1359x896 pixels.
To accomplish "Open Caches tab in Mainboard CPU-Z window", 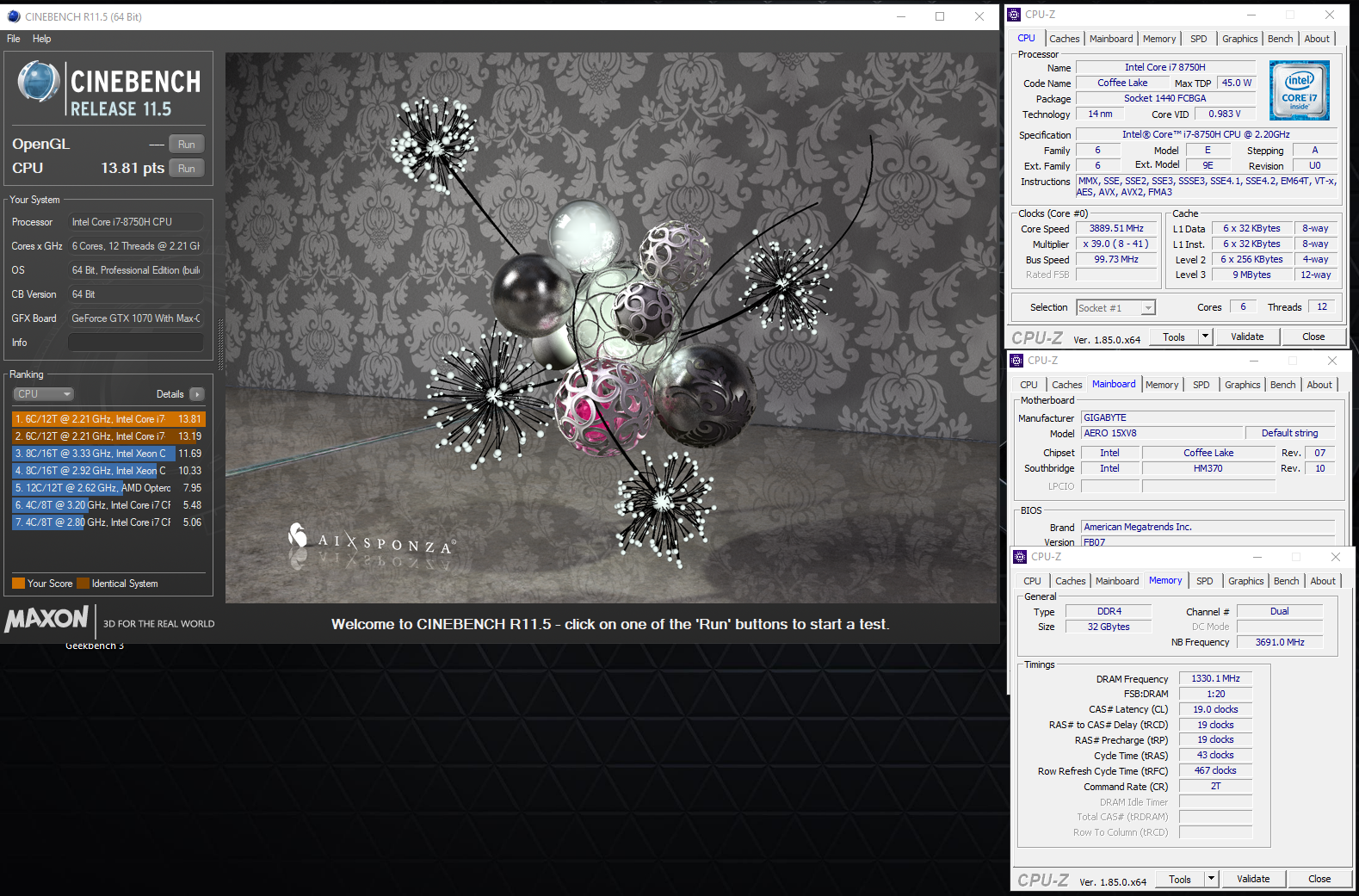I will (1067, 385).
